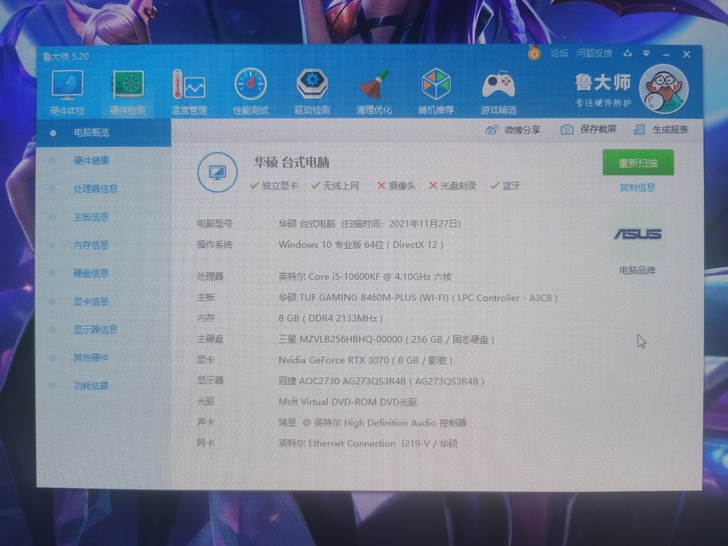Click the High Definition Audio sound card value

pyautogui.click(x=372, y=422)
